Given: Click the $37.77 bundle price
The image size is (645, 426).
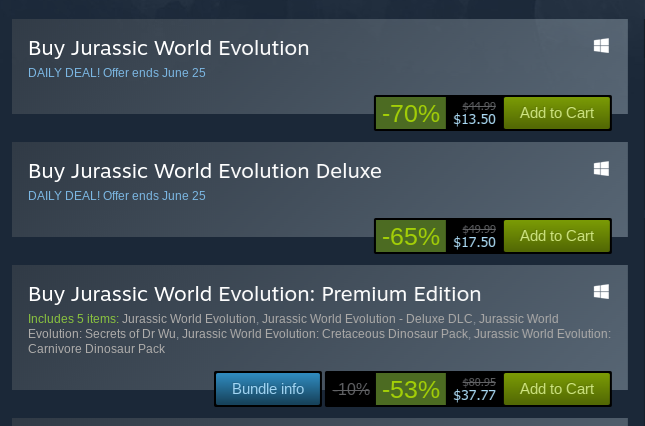Looking at the screenshot, I should [x=474, y=395].
